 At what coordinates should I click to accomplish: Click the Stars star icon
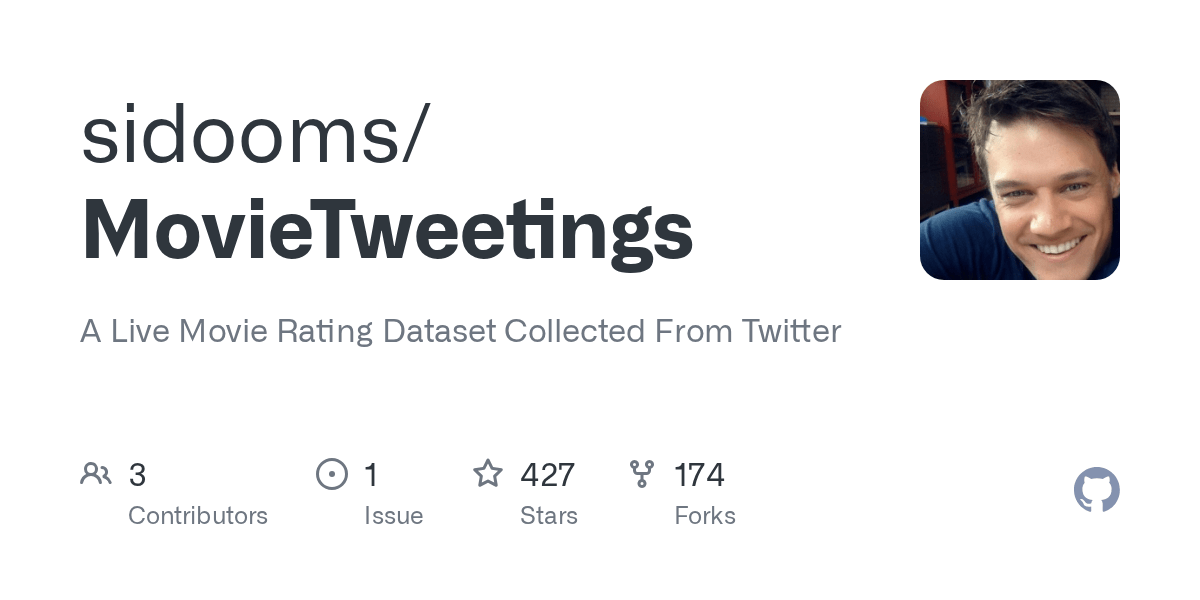(x=487, y=474)
